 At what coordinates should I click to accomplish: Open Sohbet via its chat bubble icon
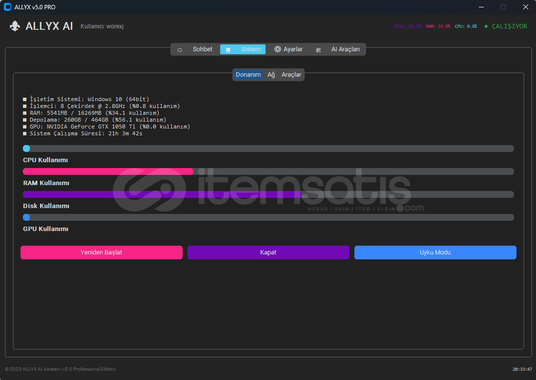pos(179,50)
